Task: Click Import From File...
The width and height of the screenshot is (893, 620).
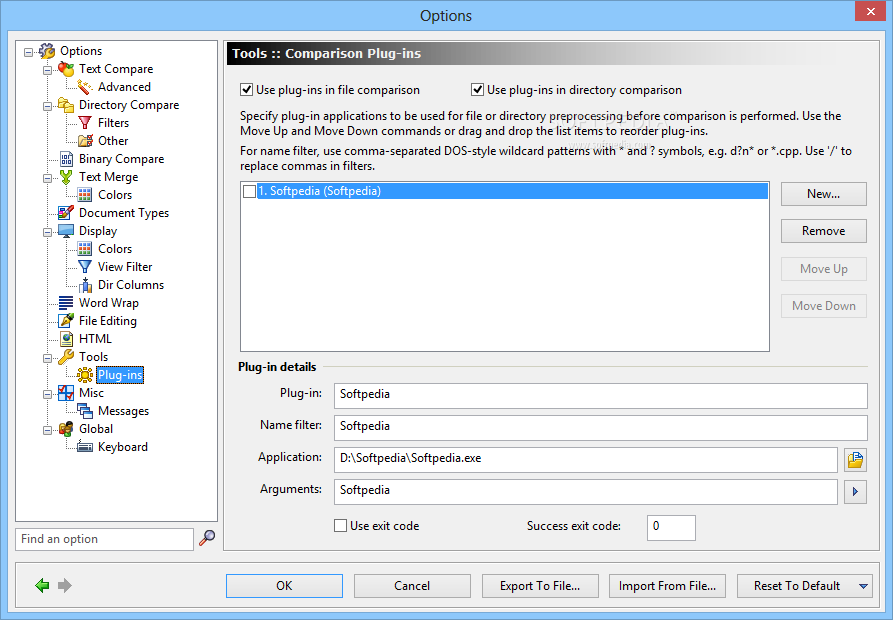Action: [667, 586]
